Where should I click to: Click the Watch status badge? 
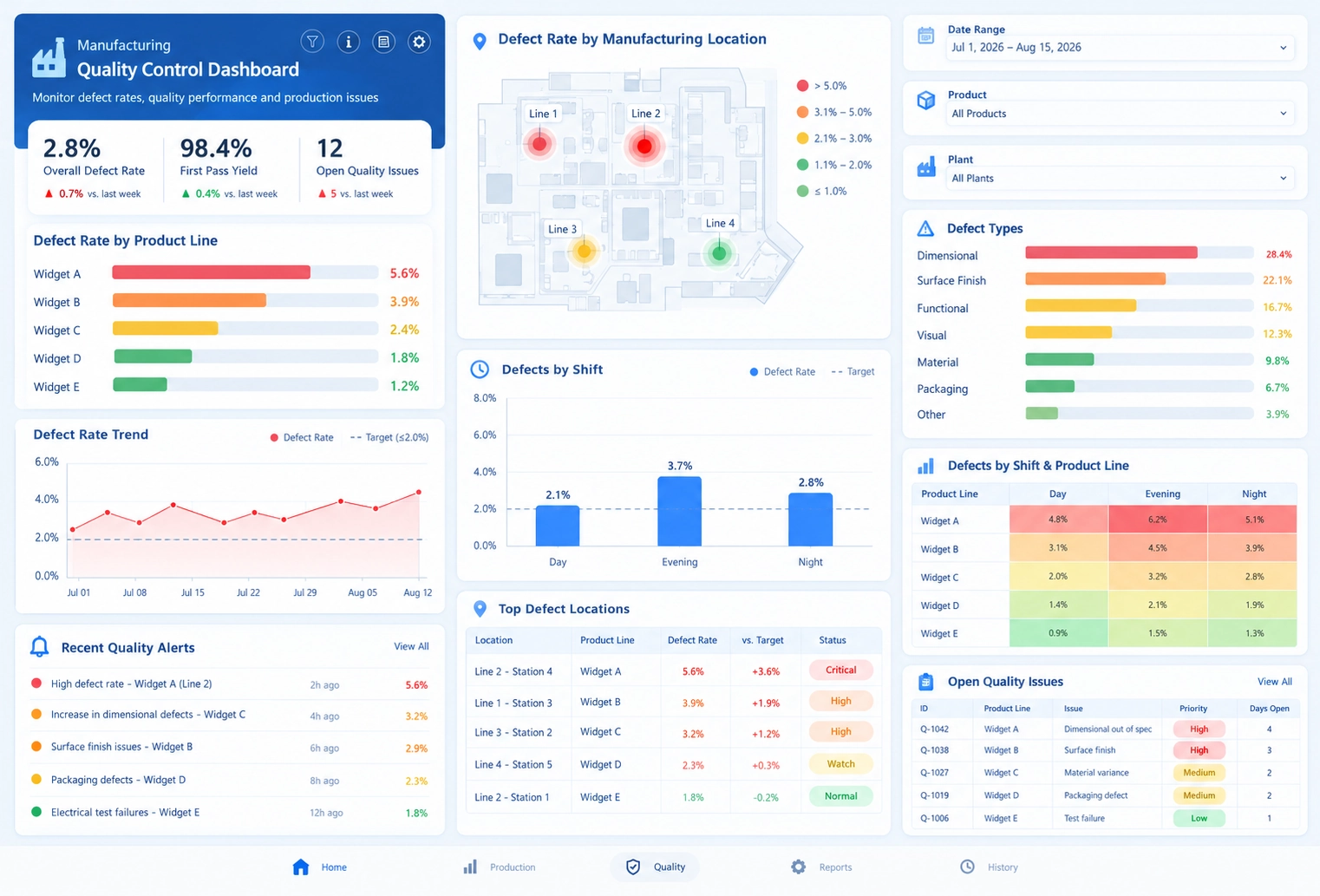coord(840,764)
